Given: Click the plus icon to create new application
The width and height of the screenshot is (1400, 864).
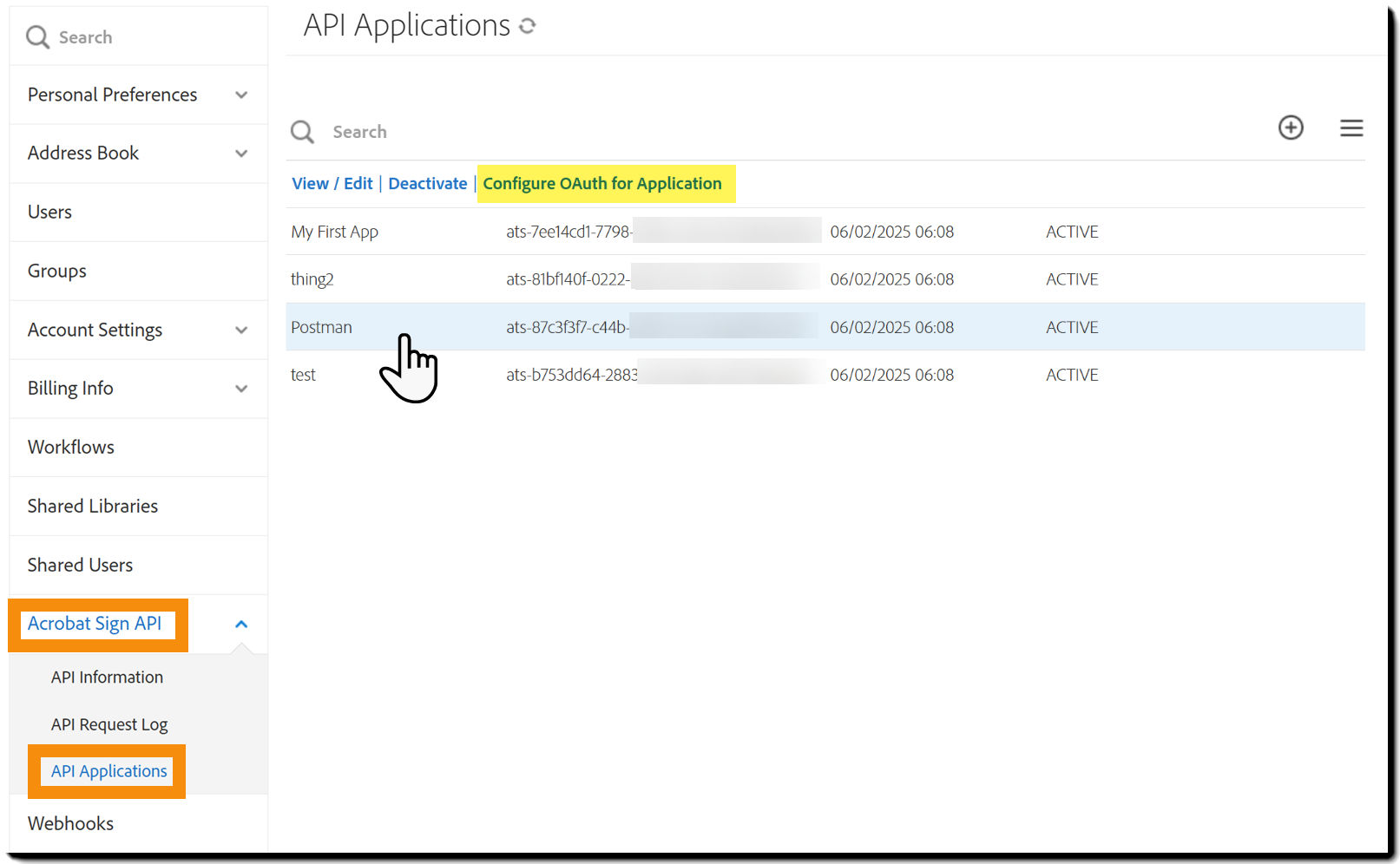Looking at the screenshot, I should pos(1291,128).
